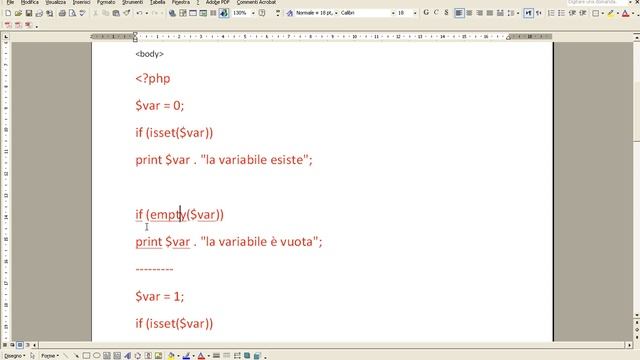Open the Tabella menu
640x360 pixels.
158,2
